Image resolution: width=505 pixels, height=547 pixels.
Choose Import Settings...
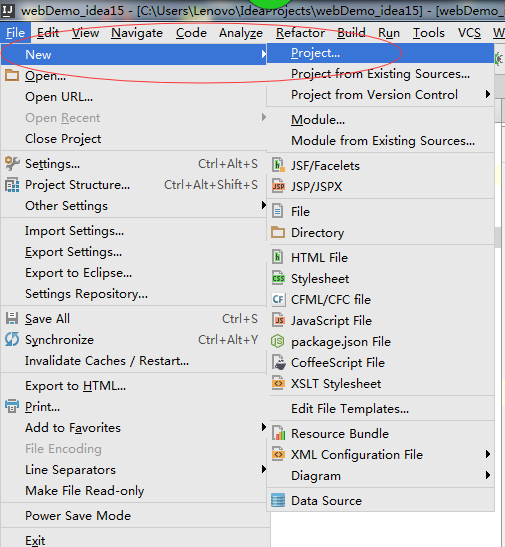tap(134, 231)
